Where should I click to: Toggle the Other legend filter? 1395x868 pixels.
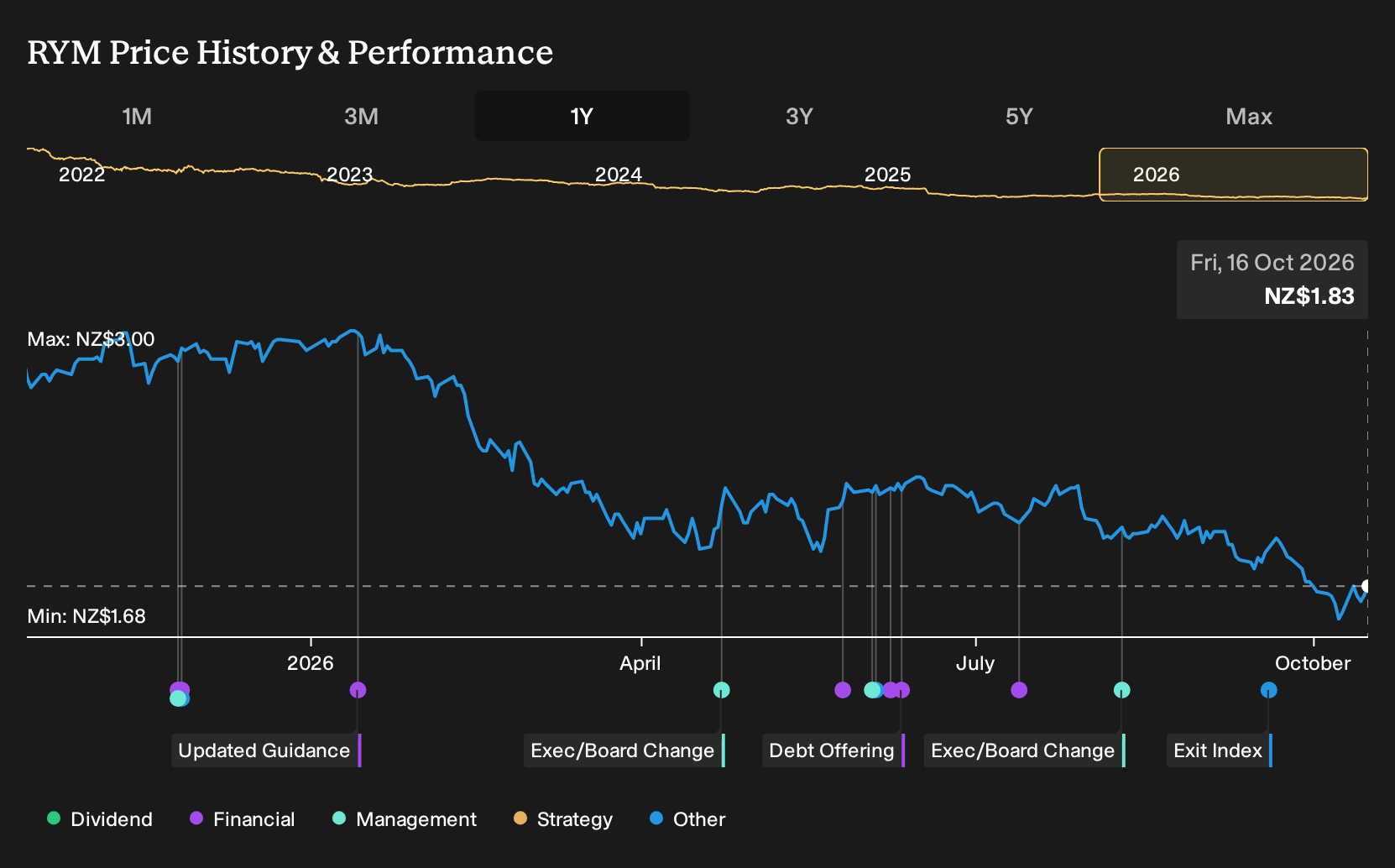click(x=687, y=819)
